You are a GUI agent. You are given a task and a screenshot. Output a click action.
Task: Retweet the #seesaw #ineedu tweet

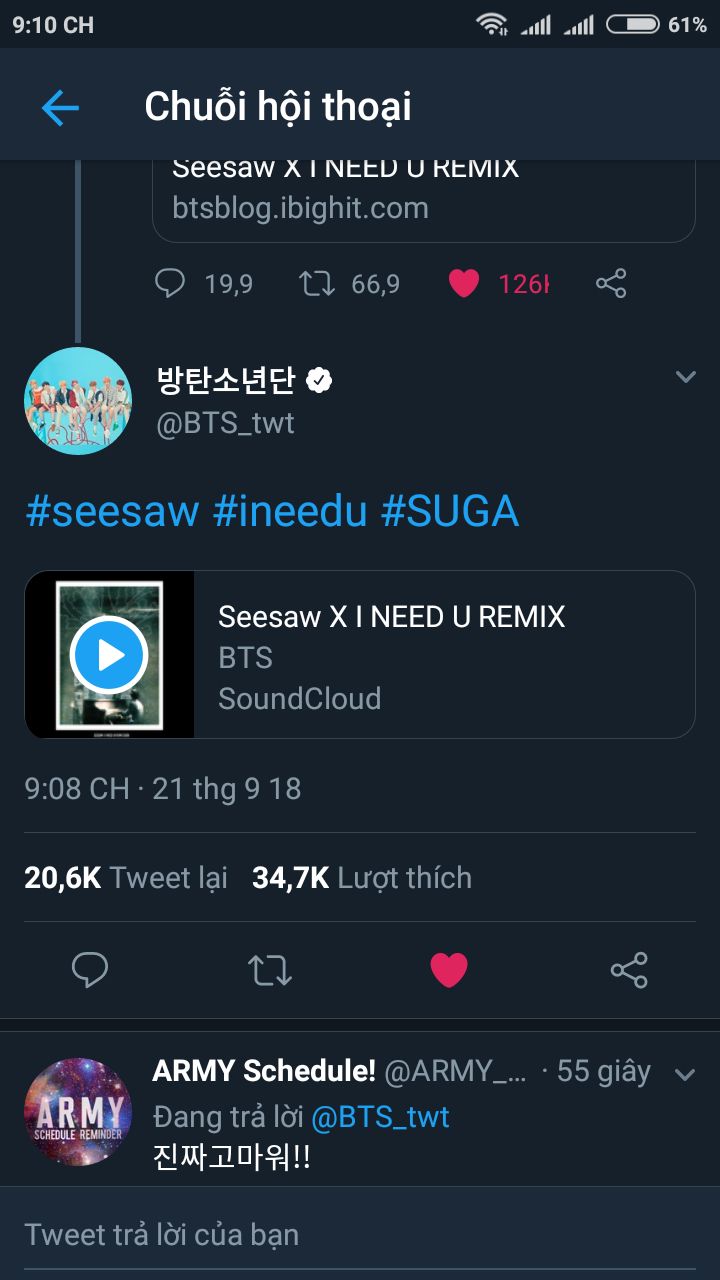(x=269, y=970)
